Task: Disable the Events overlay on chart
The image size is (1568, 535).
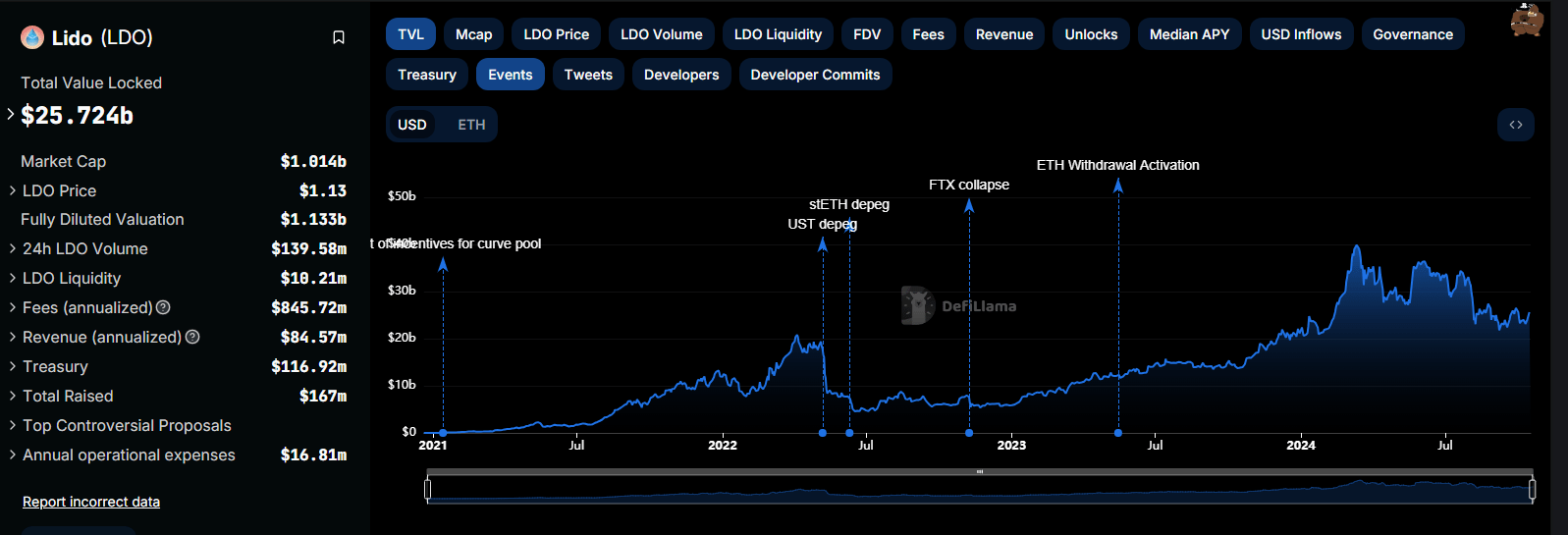Action: 511,75
